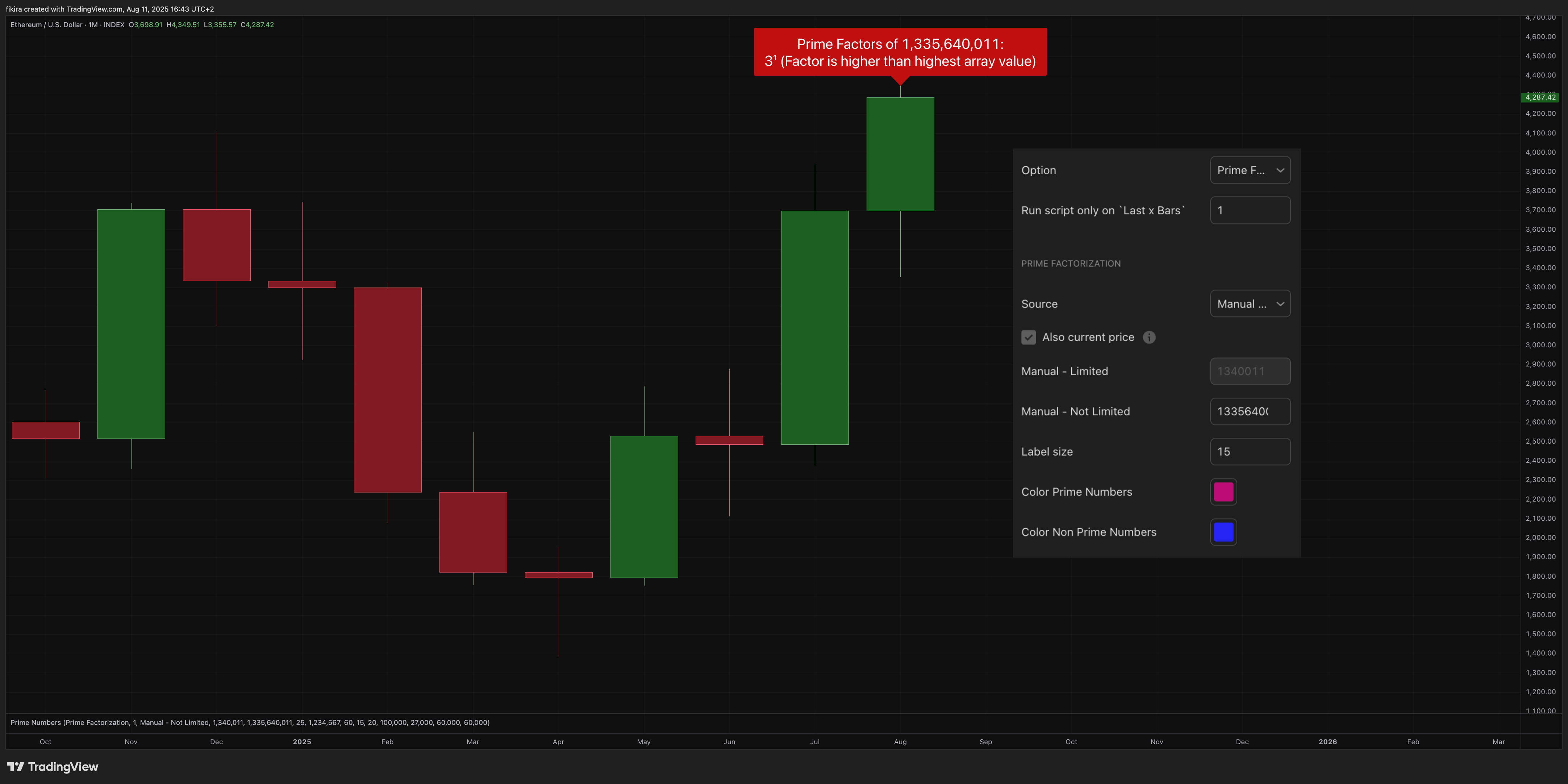This screenshot has height=784, width=1568.
Task: Click the Label size input field
Action: pos(1250,452)
